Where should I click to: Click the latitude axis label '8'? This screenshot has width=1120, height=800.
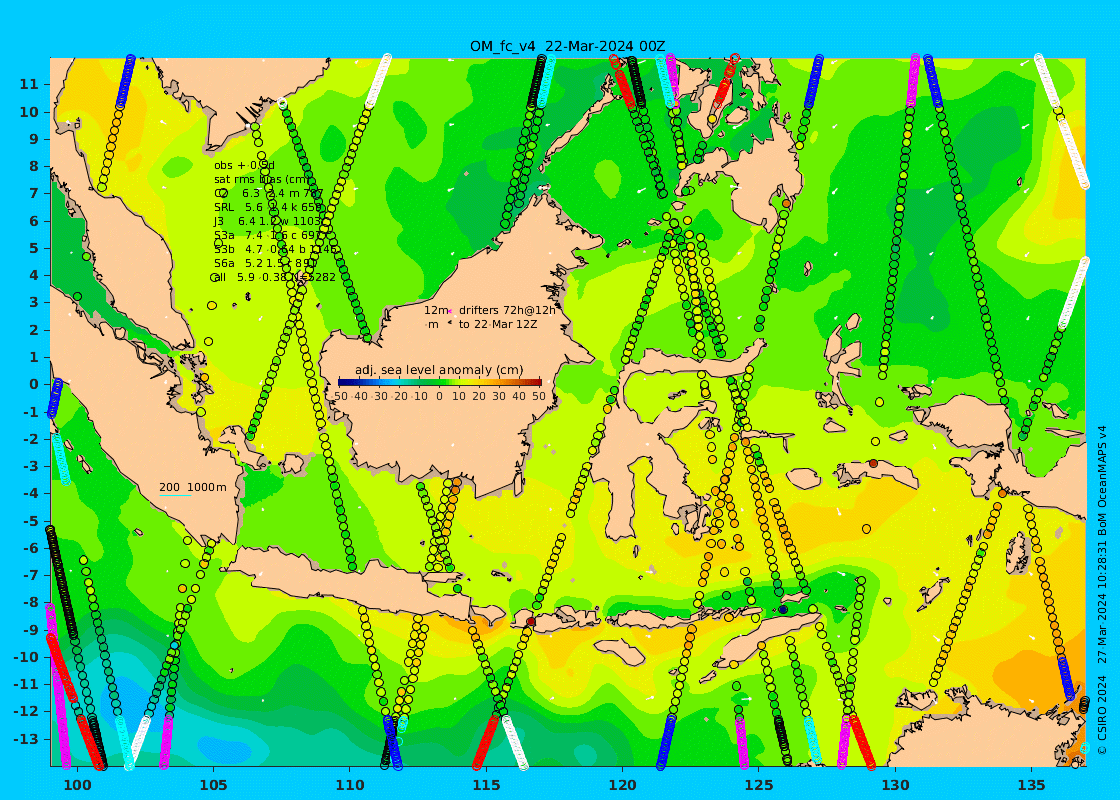[x=34, y=166]
